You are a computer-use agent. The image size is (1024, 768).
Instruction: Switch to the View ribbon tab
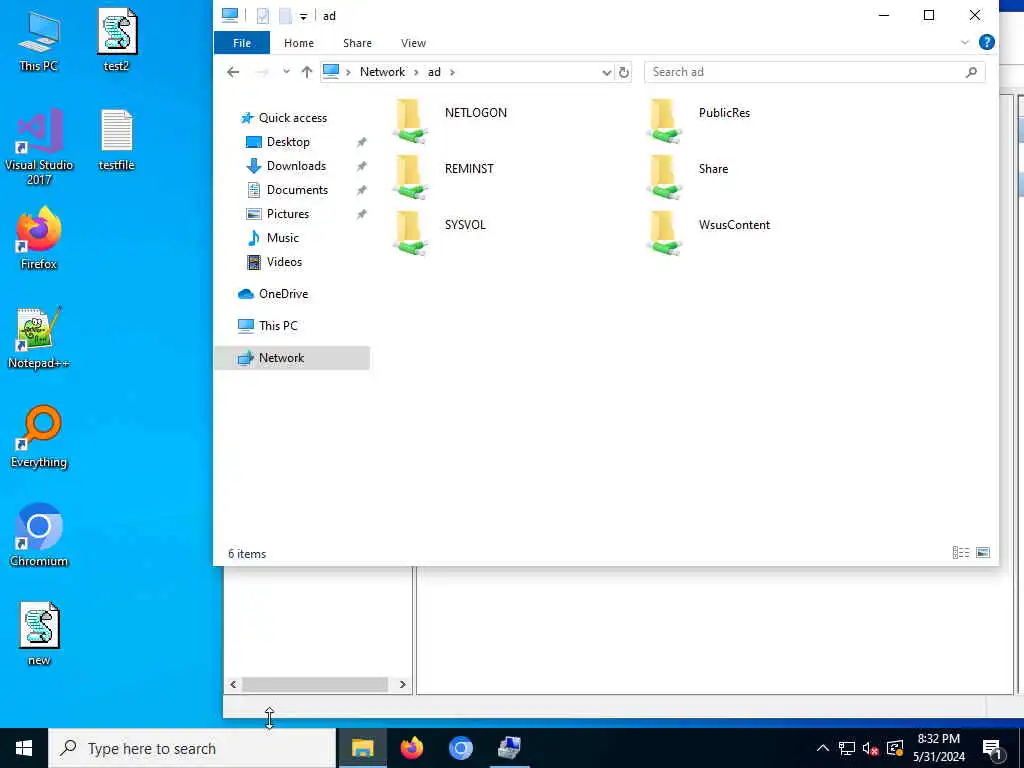click(x=413, y=42)
